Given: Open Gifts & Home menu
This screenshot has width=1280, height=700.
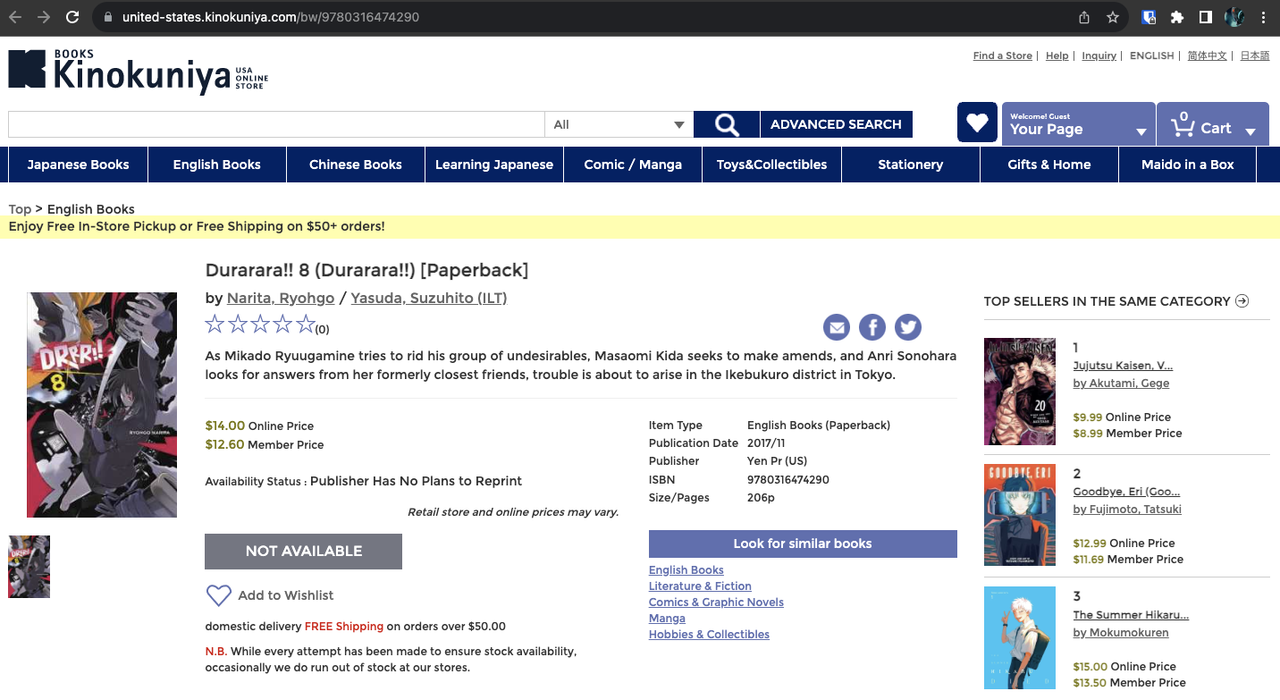Looking at the screenshot, I should 1049,165.
